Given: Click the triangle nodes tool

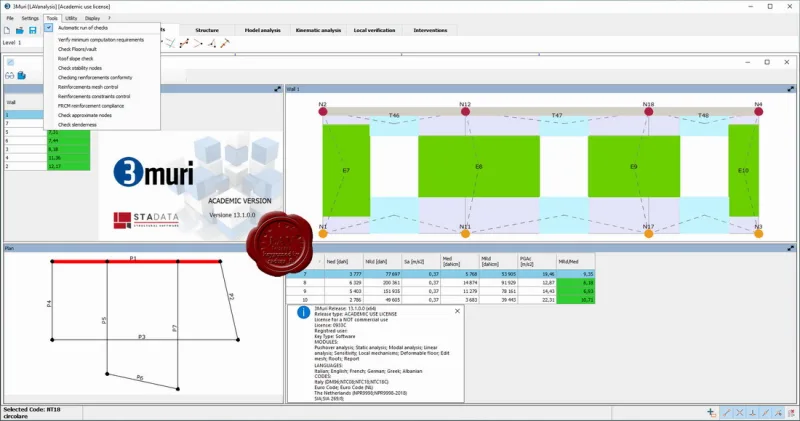Looking at the screenshot, I should point(211,43).
